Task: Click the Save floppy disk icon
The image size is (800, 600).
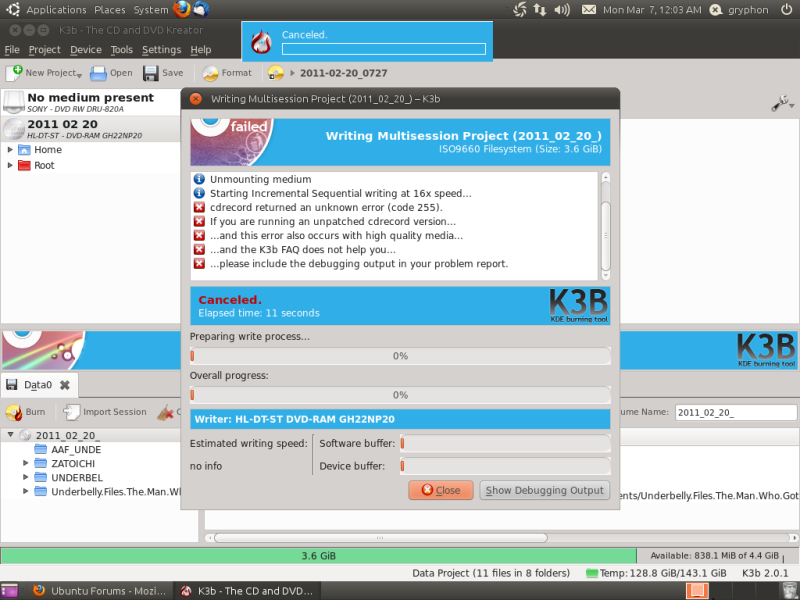Action: pos(151,73)
